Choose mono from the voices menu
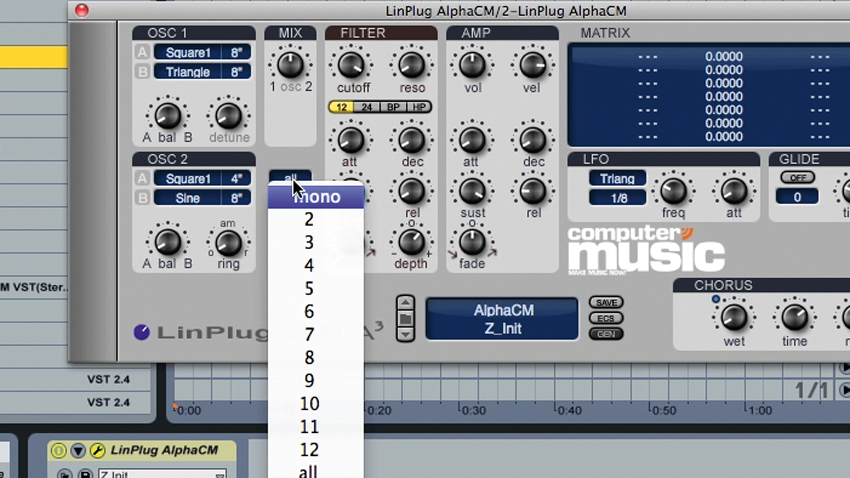850x478 pixels. pyautogui.click(x=316, y=197)
